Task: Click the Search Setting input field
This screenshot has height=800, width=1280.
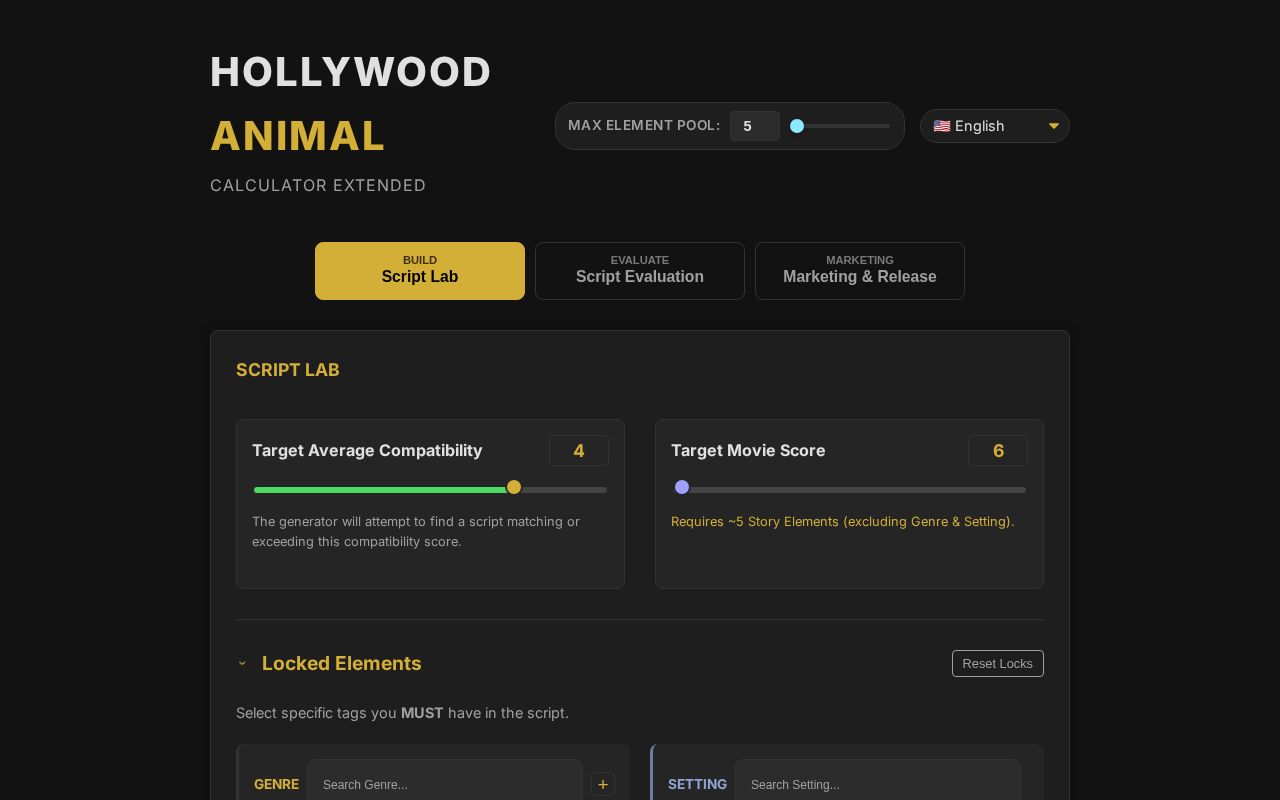Action: (x=878, y=784)
